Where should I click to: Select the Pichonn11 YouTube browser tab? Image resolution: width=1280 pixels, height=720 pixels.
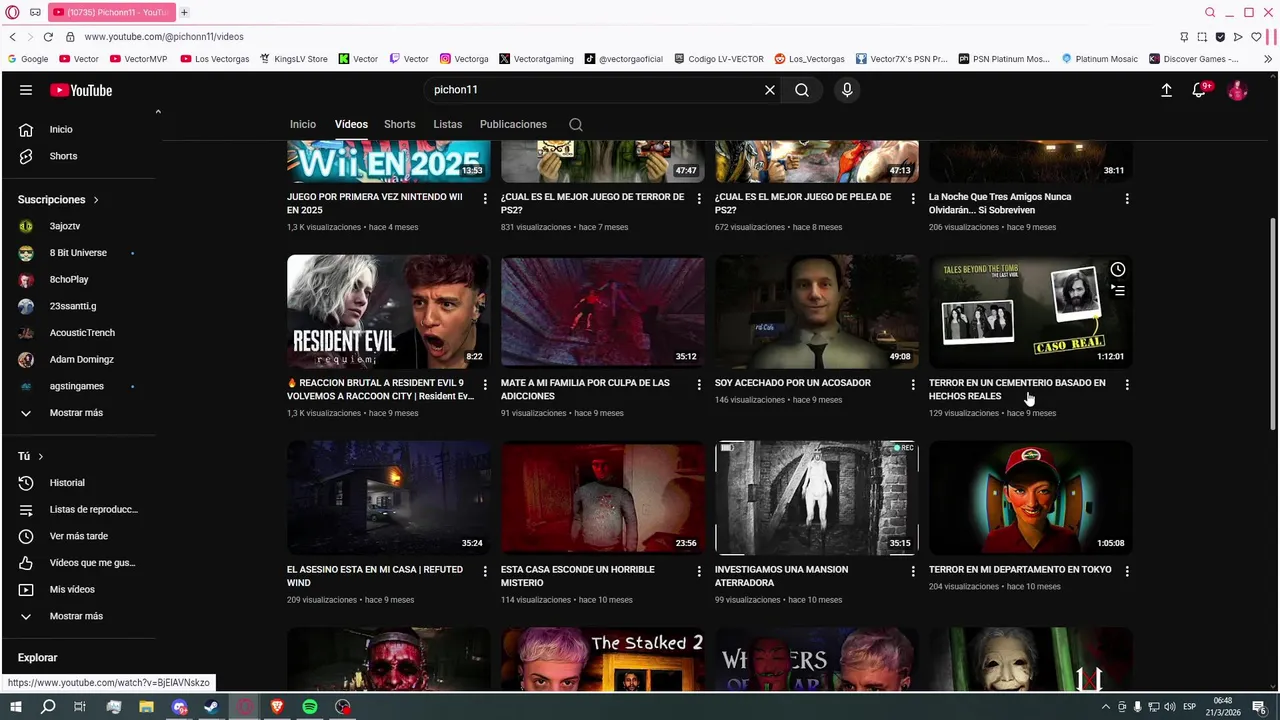(111, 12)
